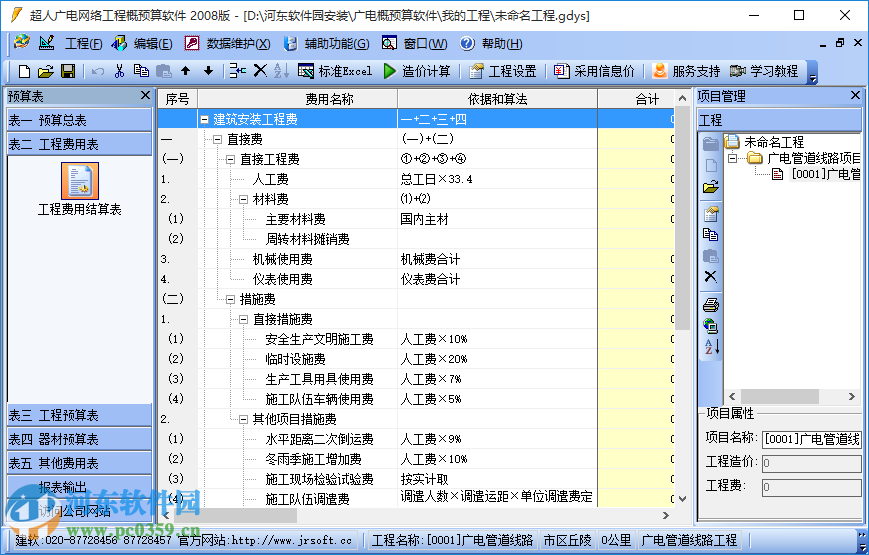Select 表四 器材预算表 tab
This screenshot has height=555, width=869.
click(x=79, y=439)
